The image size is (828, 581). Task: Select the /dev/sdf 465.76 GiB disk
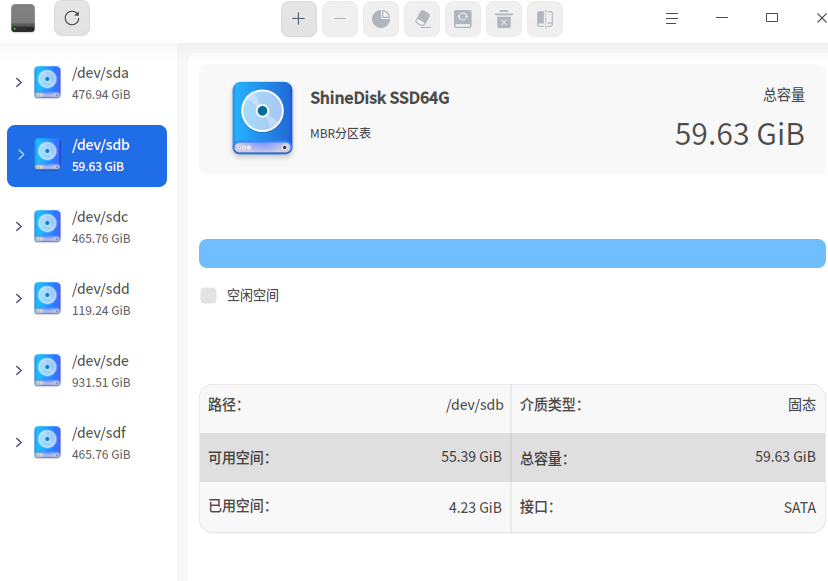pyautogui.click(x=87, y=443)
